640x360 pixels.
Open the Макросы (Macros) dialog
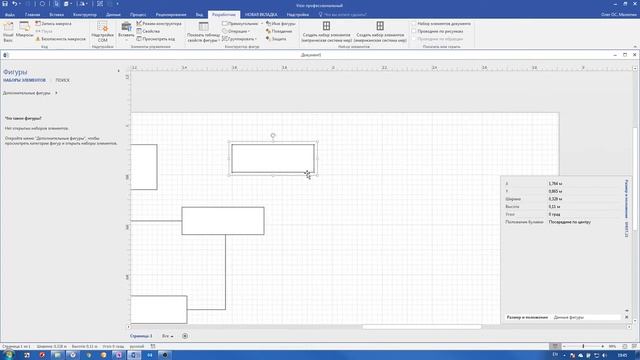(x=24, y=30)
